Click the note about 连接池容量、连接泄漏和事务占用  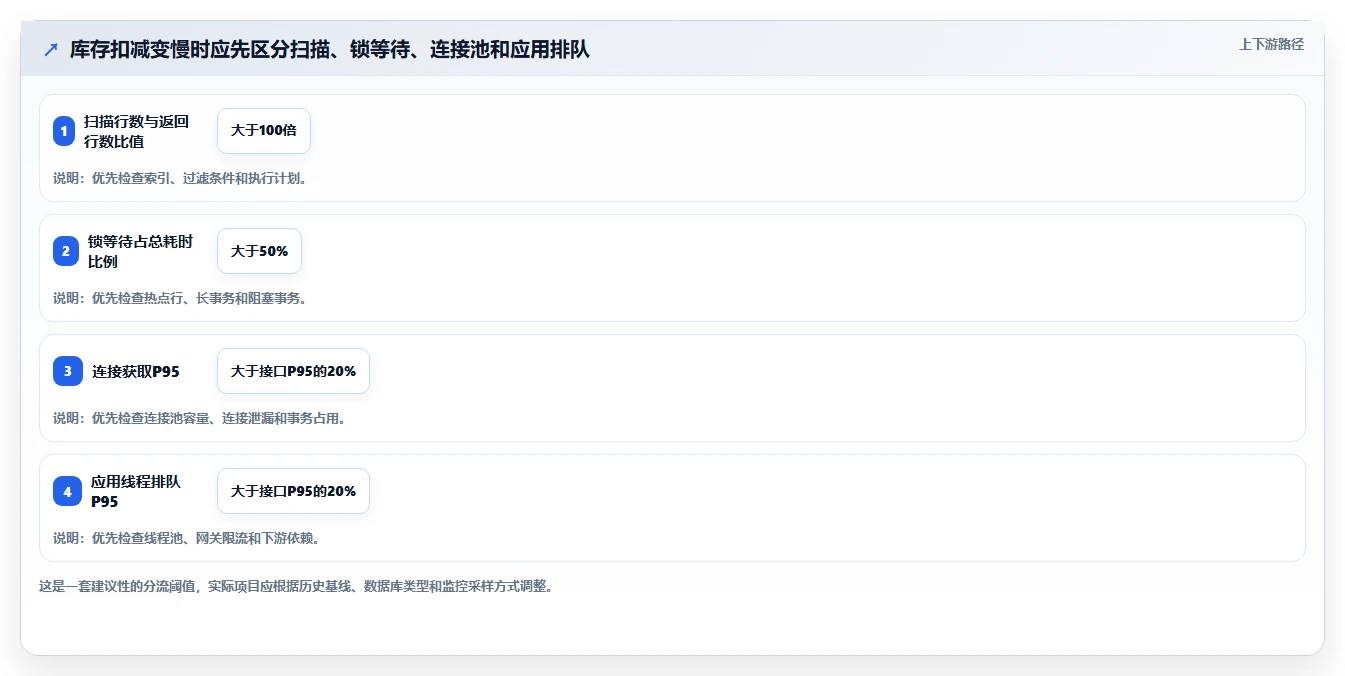pos(199,418)
